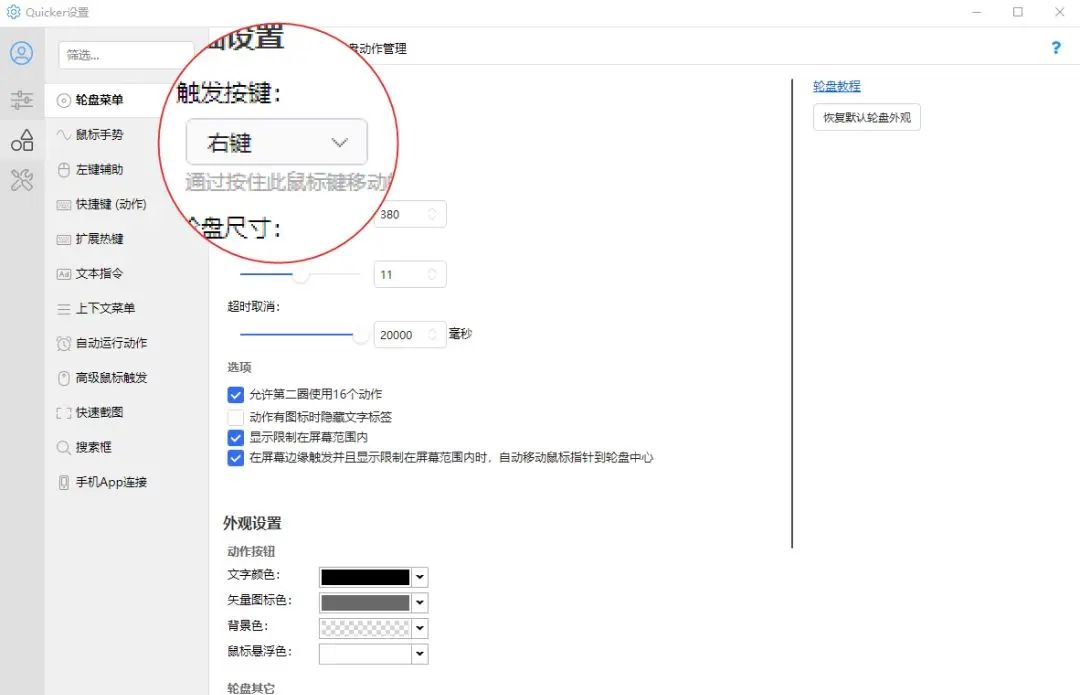Click the black 文字颜色 color swatch

click(365, 577)
